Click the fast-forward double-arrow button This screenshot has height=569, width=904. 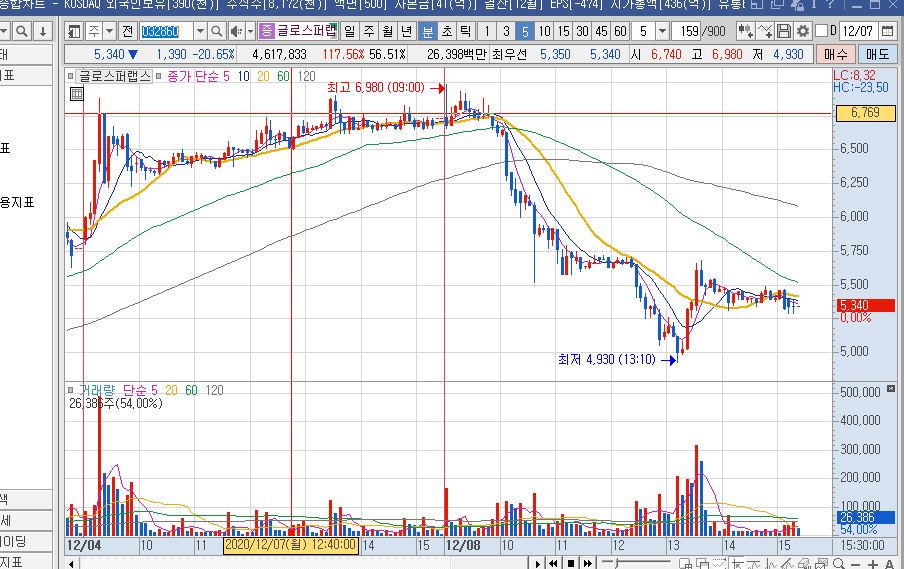tap(587, 563)
